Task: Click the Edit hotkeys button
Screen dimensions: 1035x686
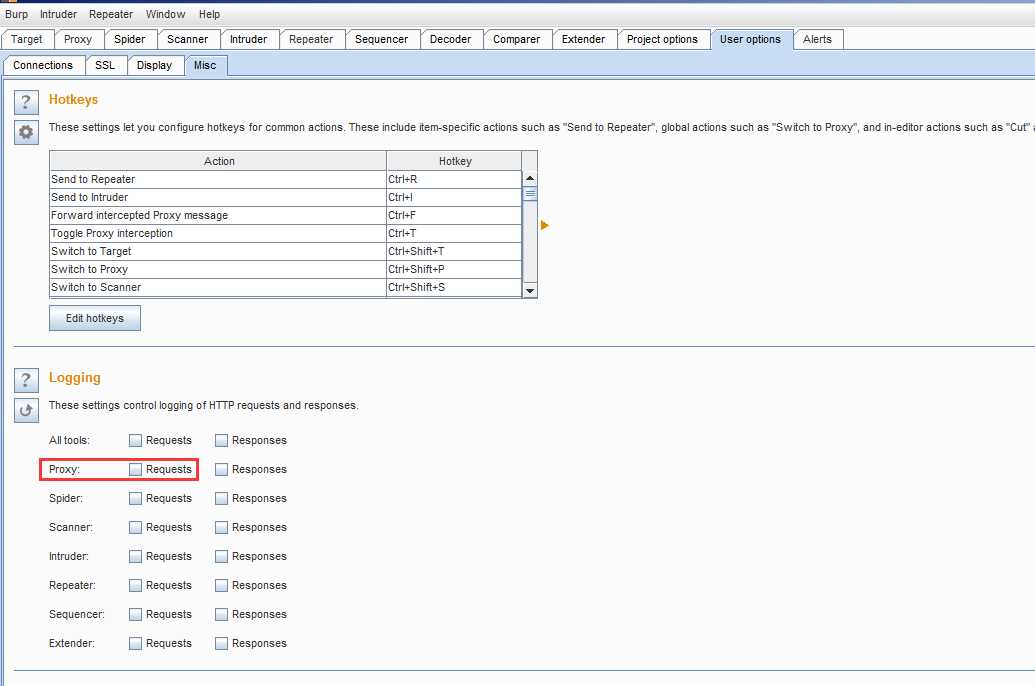Action: coord(95,318)
